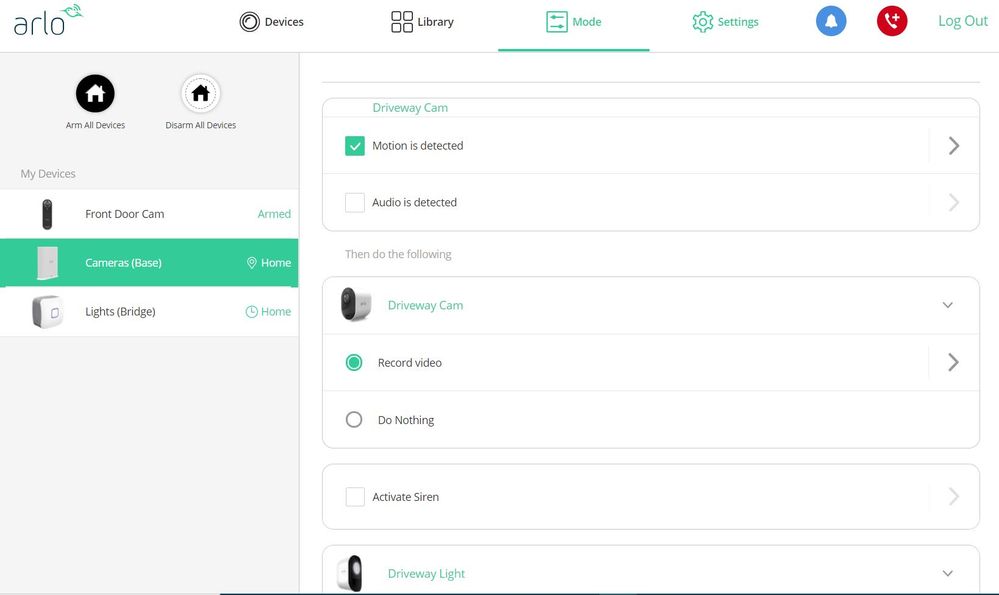Switch to the Library tab
Screen dimensions: 999x595
click(422, 22)
